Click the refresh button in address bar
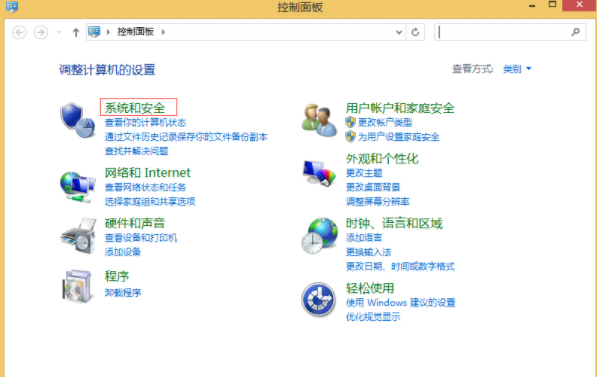Image resolution: width=597 pixels, height=377 pixels. 415,32
